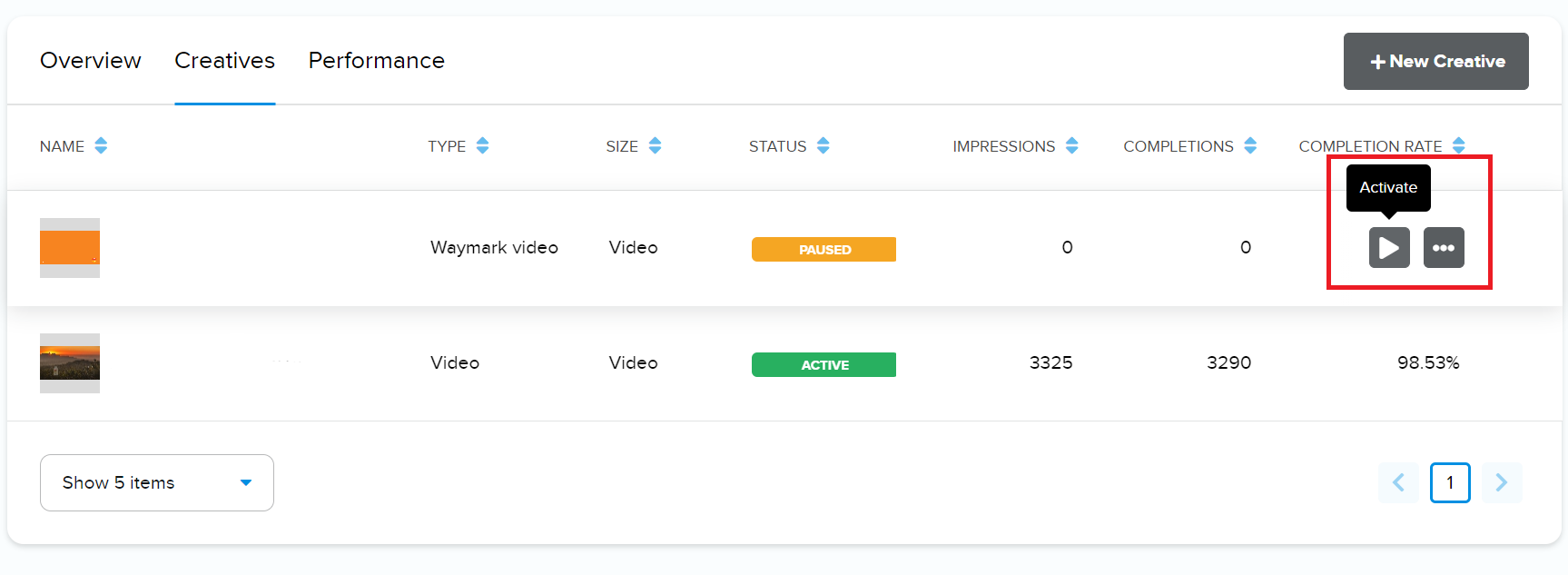Sort creatives by Type column
The height and width of the screenshot is (575, 1568).
click(x=482, y=145)
